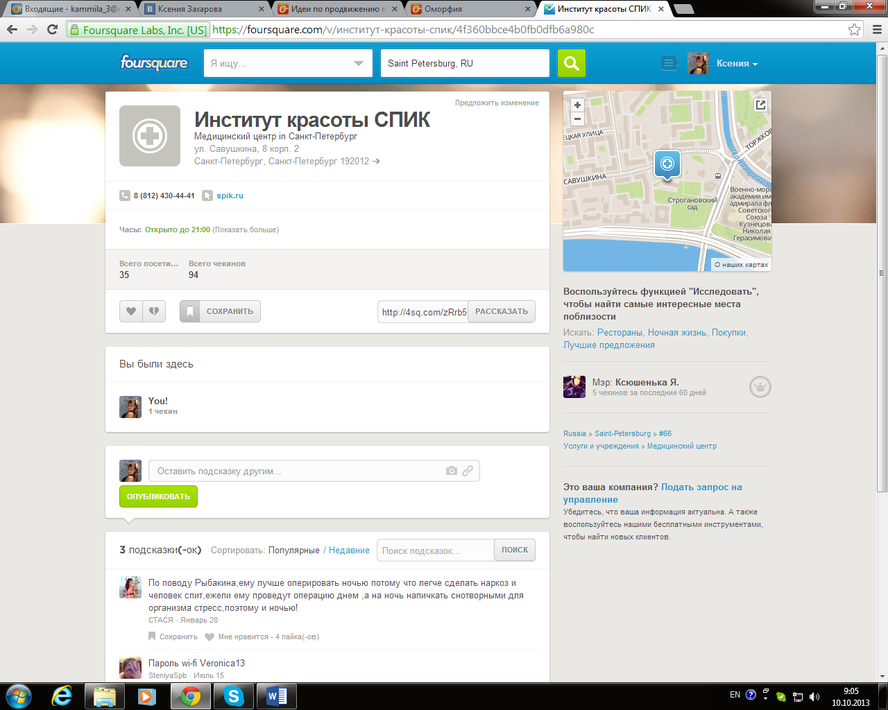Screen dimensions: 888x710
Task: Click the 'Медицинский центр' category link
Action: pos(682,446)
